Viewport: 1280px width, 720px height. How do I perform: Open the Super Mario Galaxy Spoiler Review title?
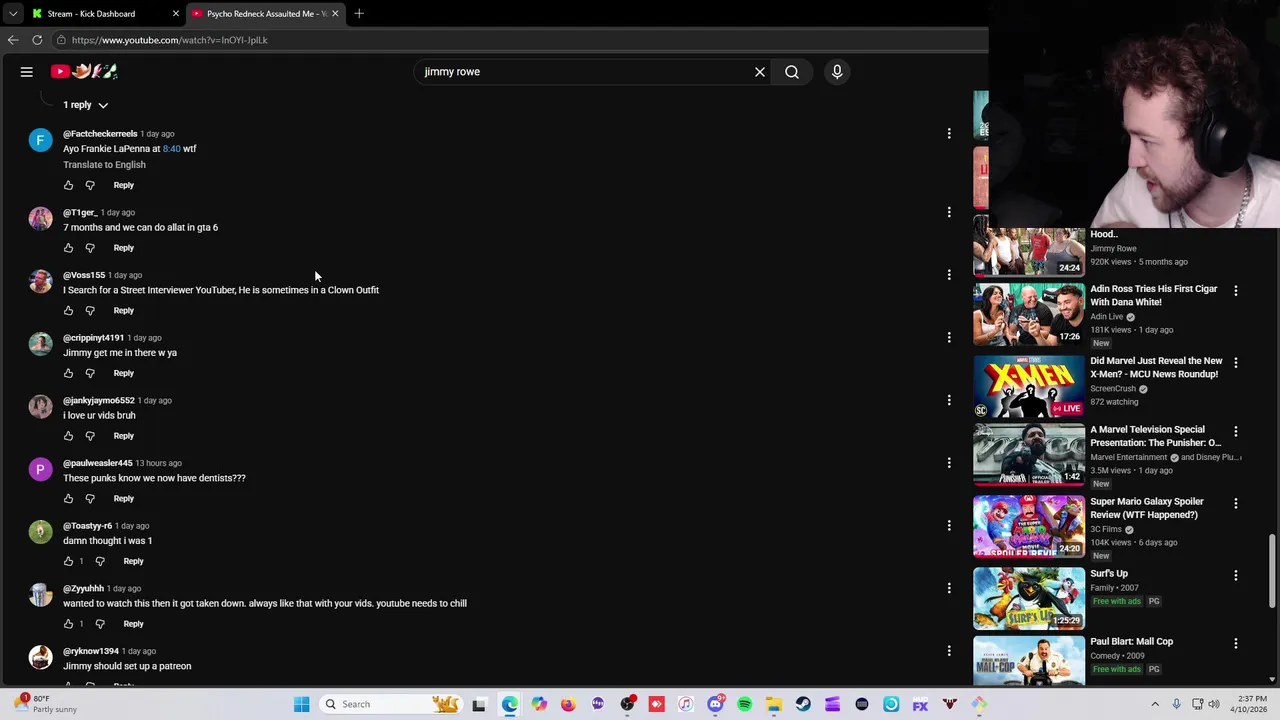[x=1148, y=508]
